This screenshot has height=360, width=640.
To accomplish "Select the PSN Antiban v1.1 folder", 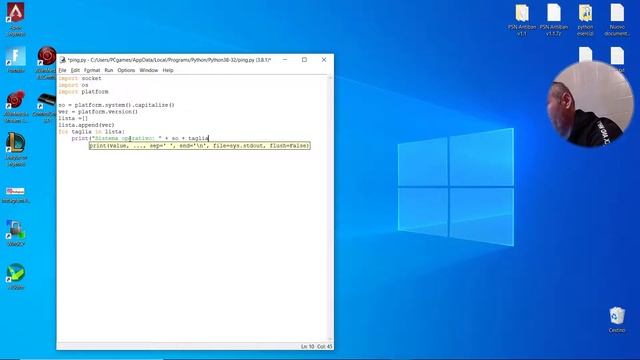I will (522, 20).
